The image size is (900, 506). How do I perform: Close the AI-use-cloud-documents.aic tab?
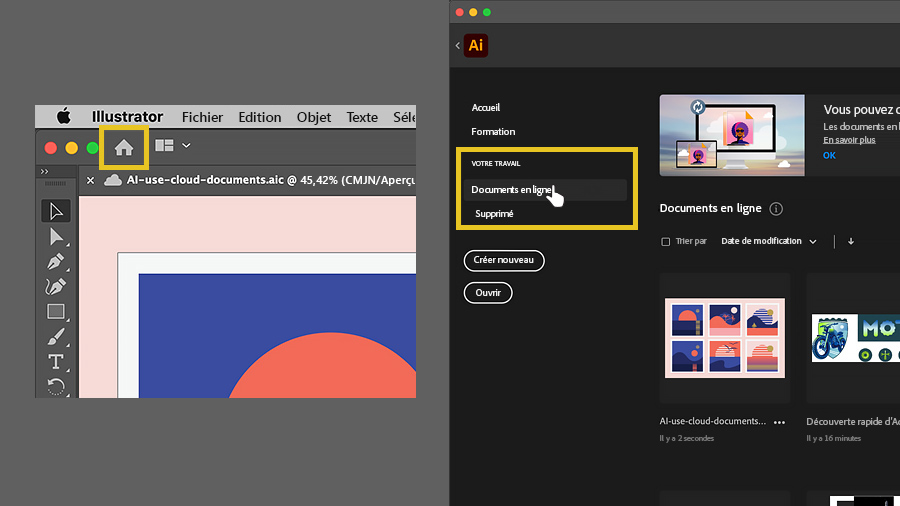(90, 180)
